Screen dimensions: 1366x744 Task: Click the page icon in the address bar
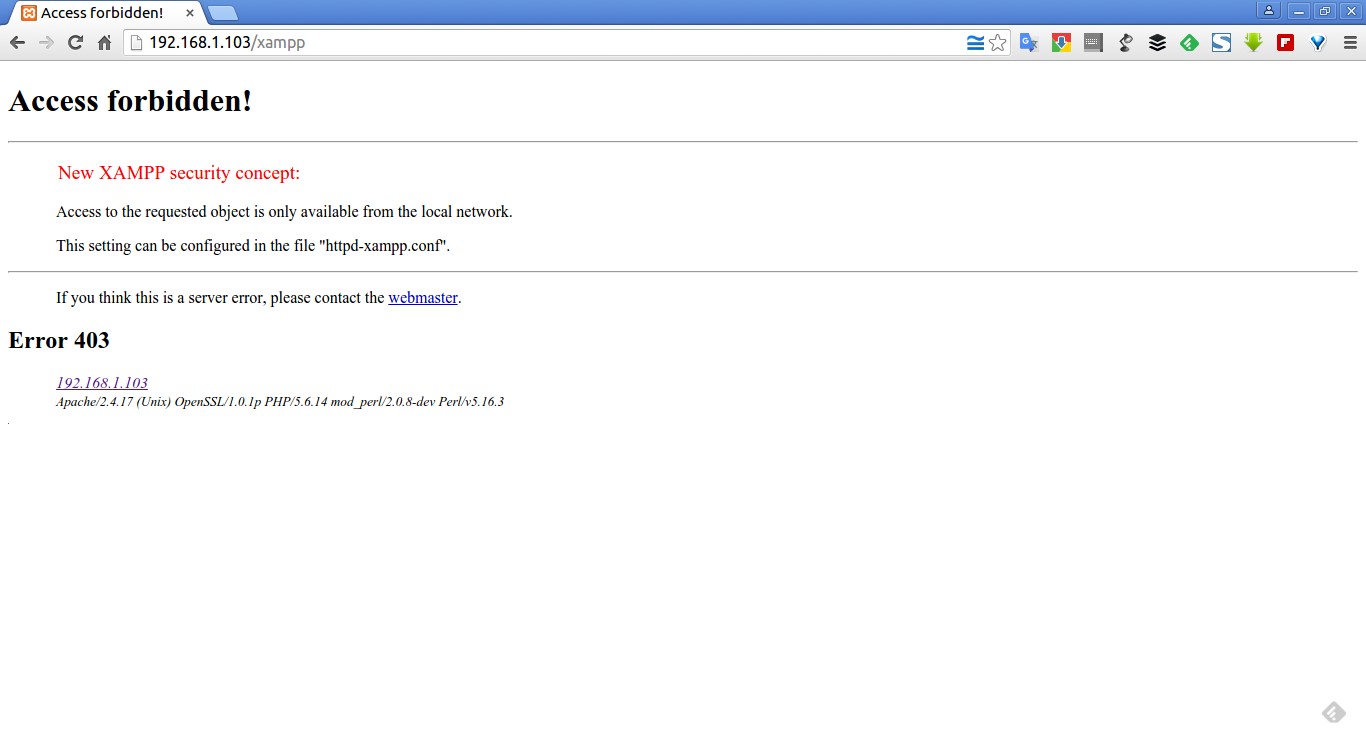137,43
